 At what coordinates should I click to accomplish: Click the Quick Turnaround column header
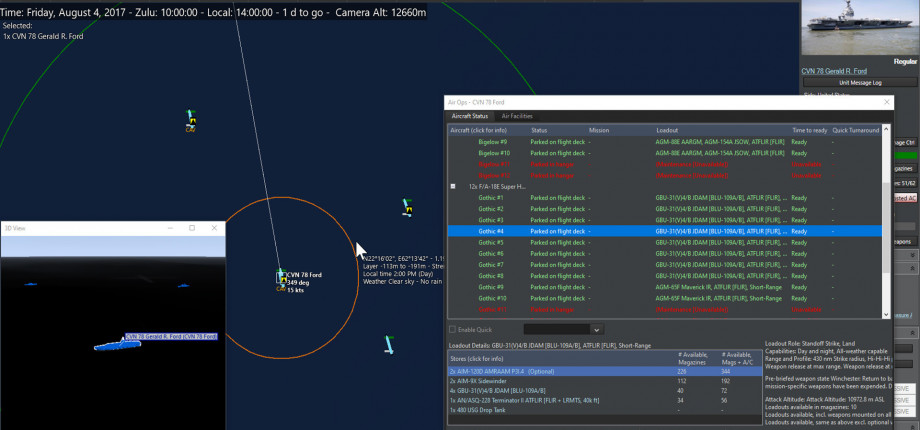pyautogui.click(x=855, y=130)
